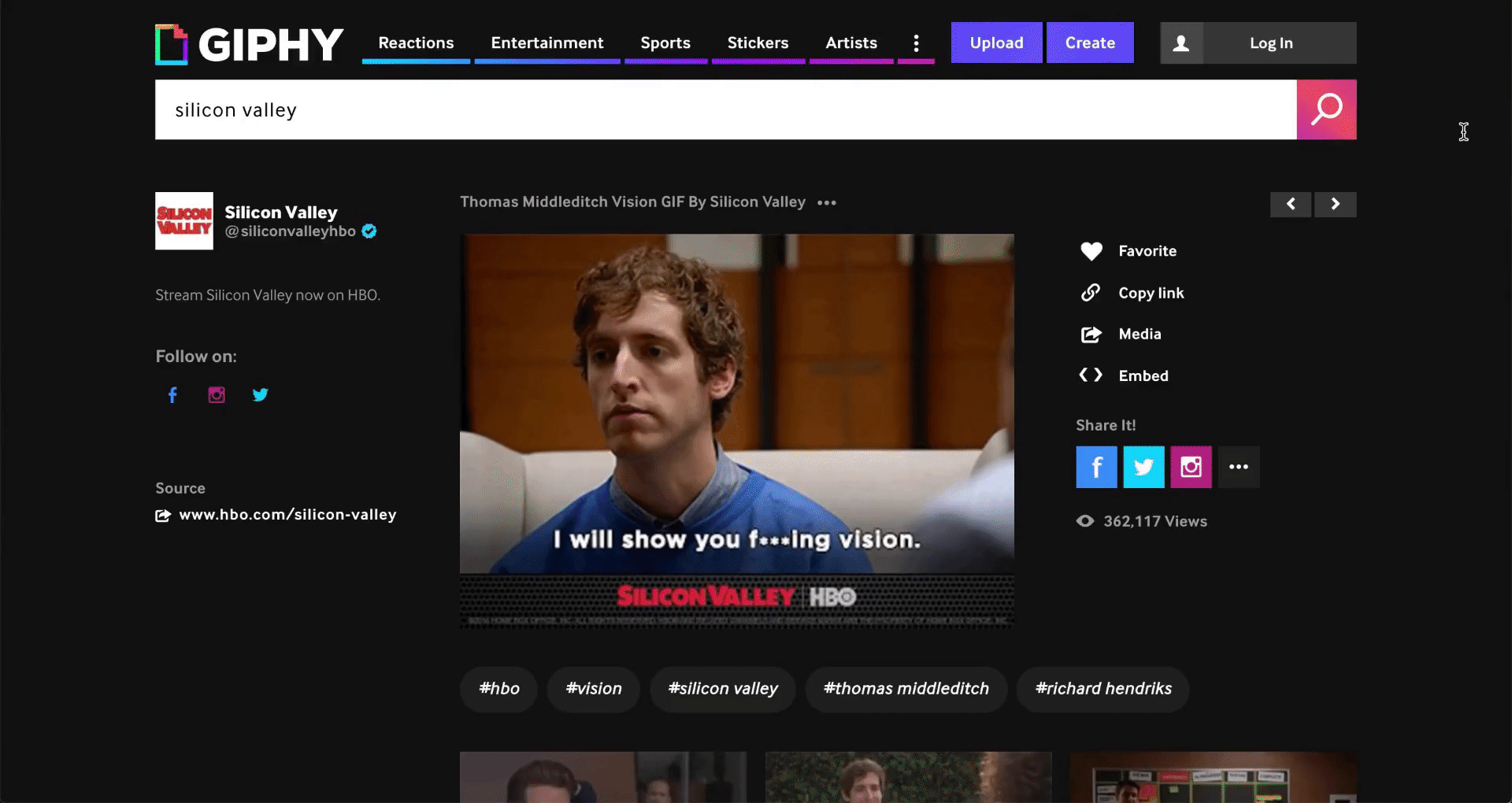Screen dimensions: 1512x803
Task: Open the GIF title options ellipsis
Action: pos(827,202)
